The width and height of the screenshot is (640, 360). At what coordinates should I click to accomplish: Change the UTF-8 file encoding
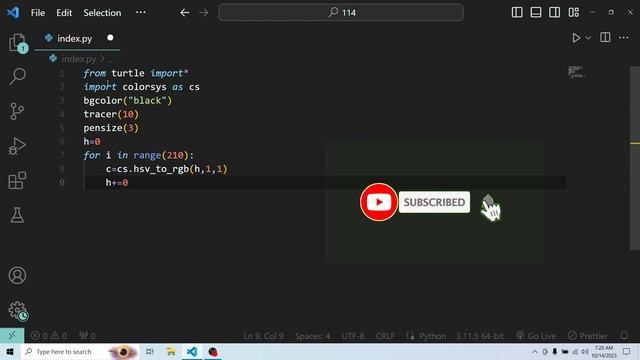(x=353, y=336)
